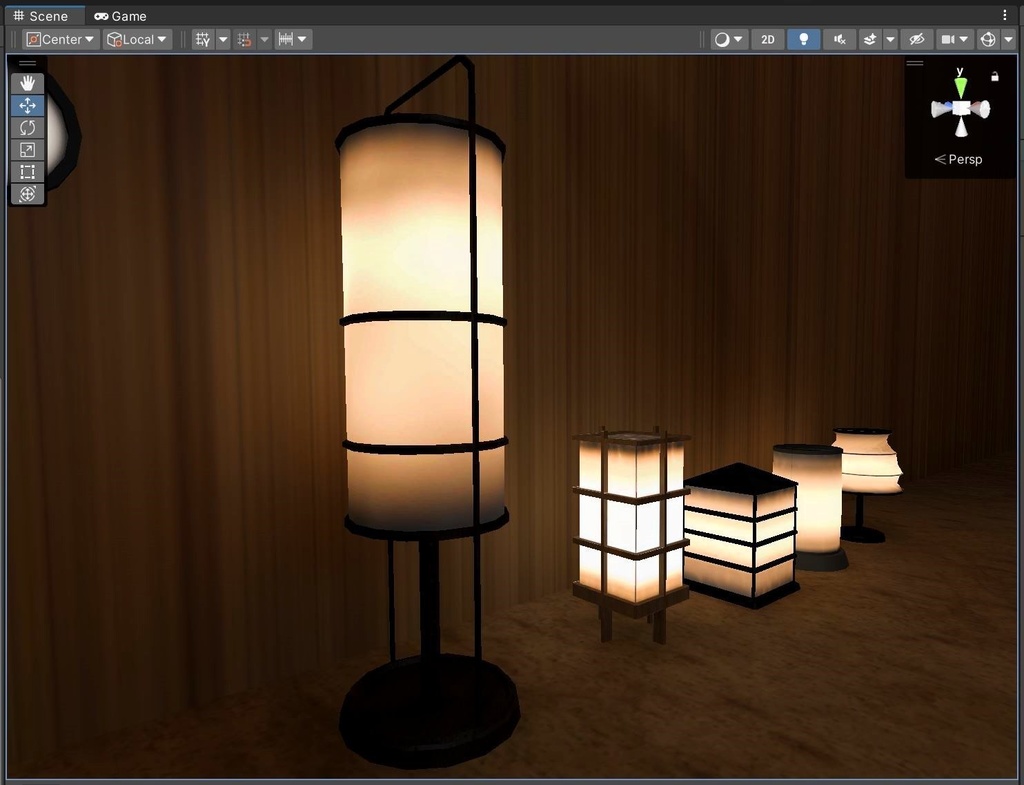Screen dimensions: 1024x785
Task: Toggle hidden objects visibility eye icon
Action: (917, 39)
